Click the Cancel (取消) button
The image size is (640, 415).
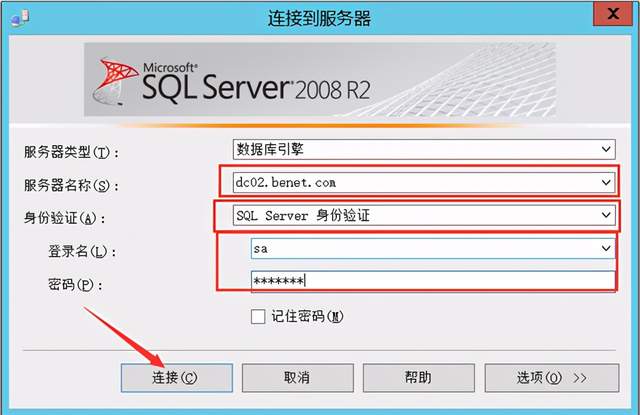298,378
